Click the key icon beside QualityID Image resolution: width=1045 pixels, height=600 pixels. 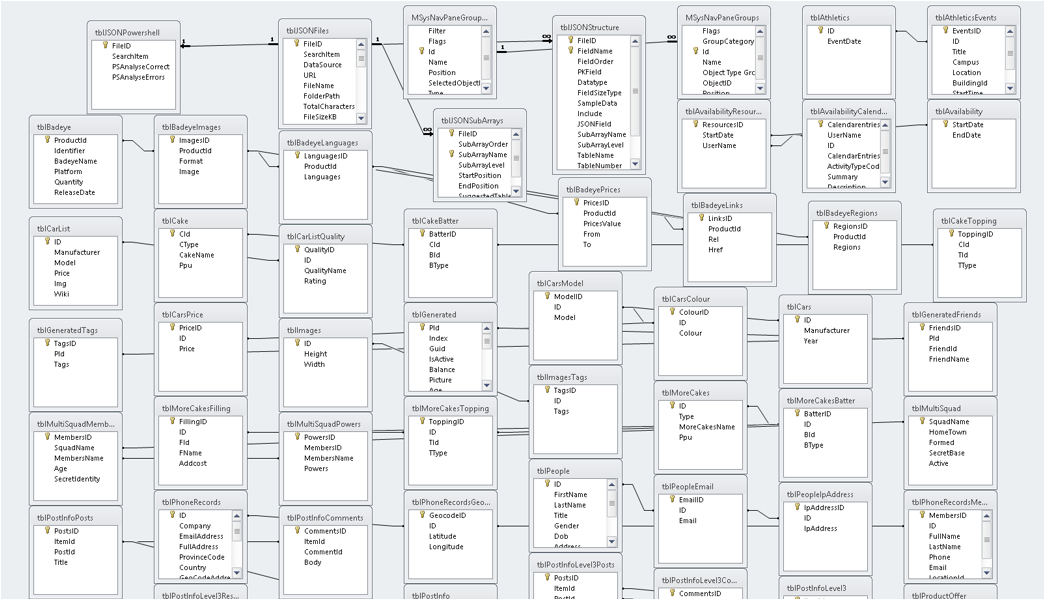297,250
